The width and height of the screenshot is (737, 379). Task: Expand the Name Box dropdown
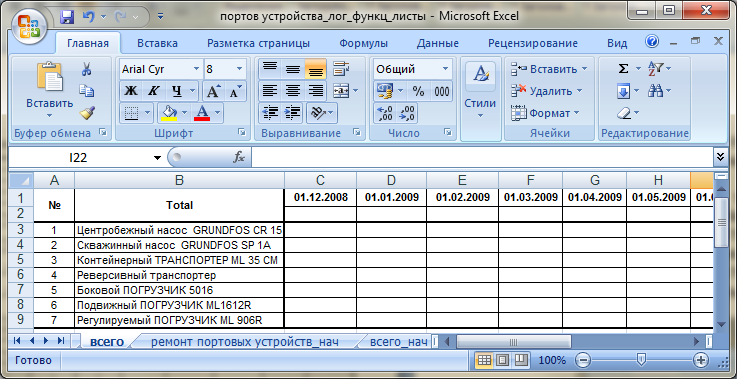coord(157,158)
